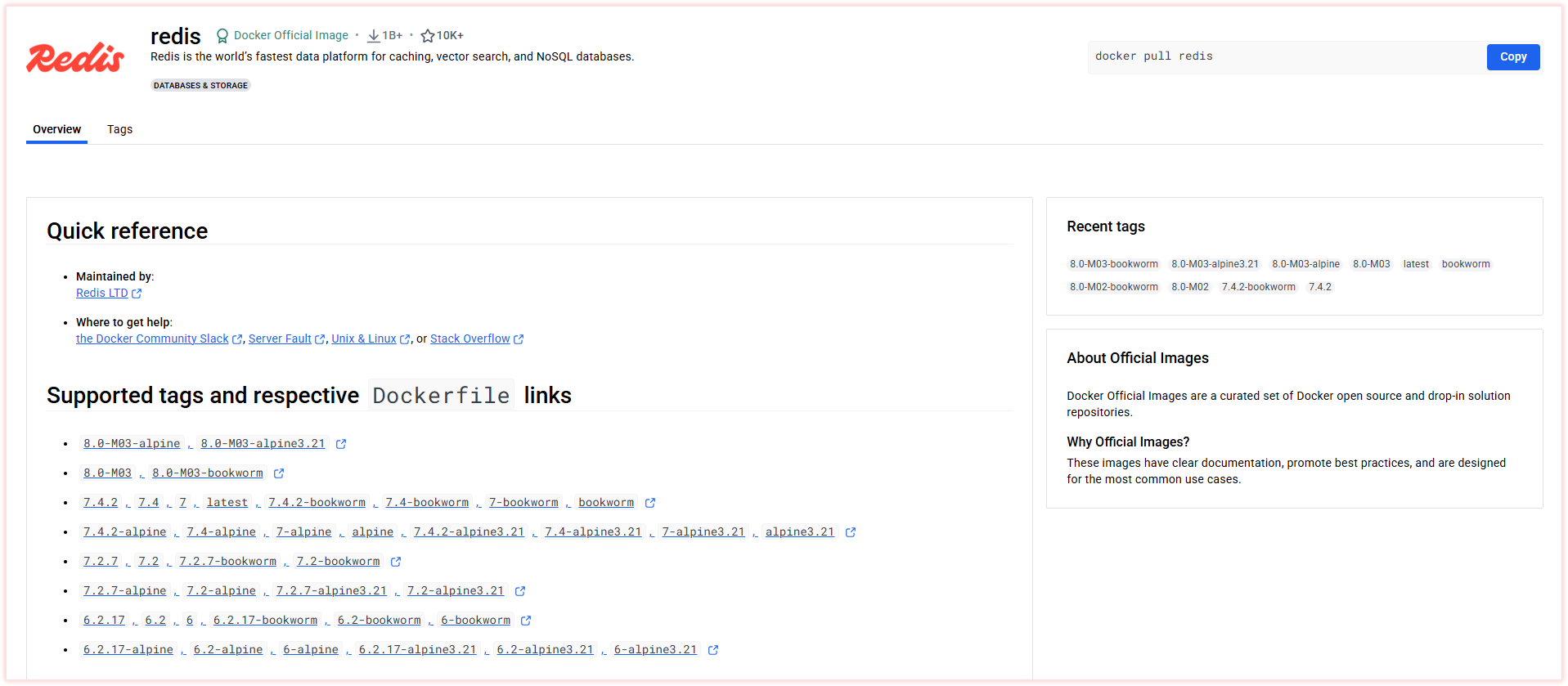
Task: Open the Stack Overflow help link
Action: (470, 339)
